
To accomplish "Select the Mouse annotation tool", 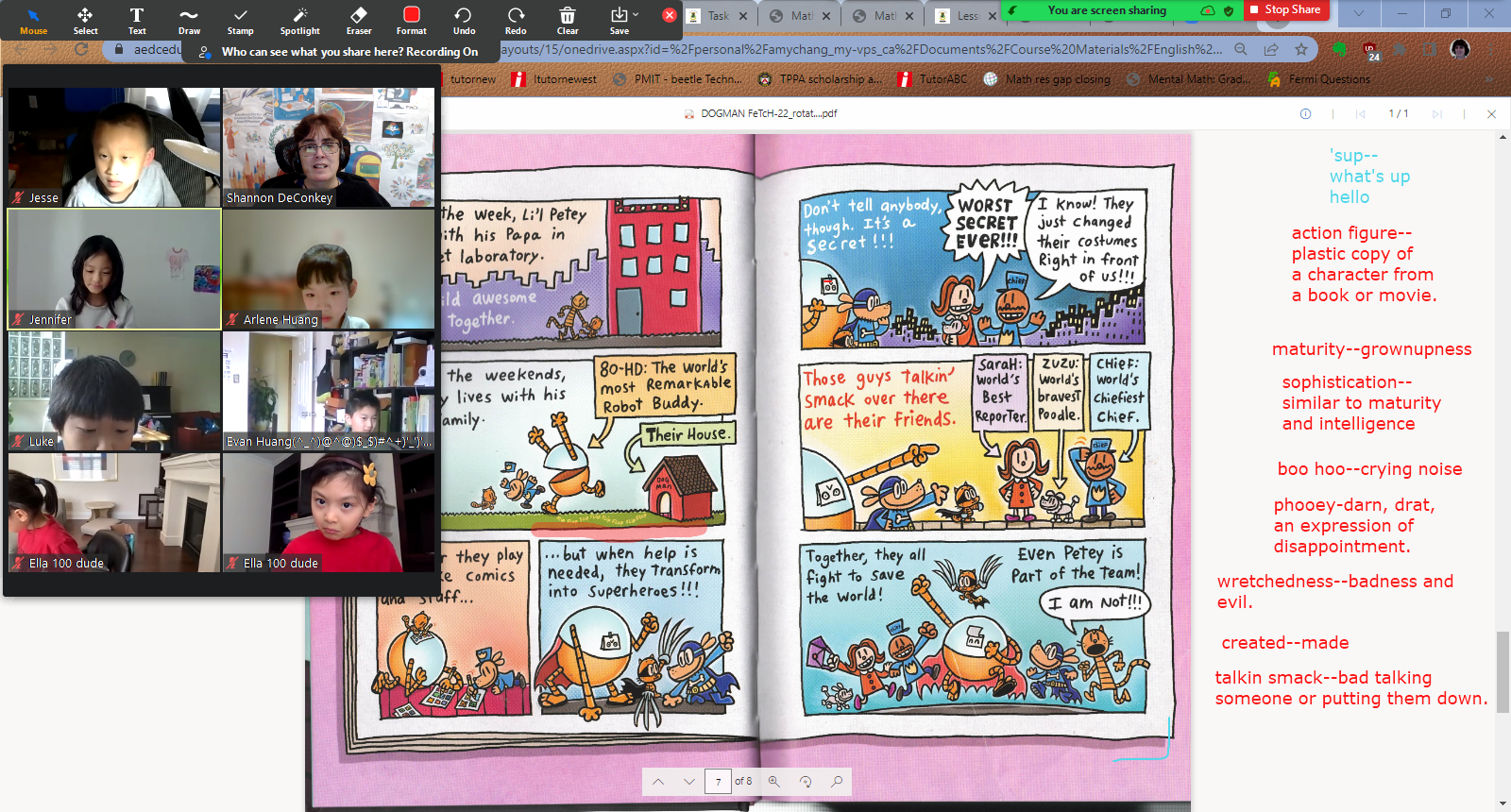I will (x=33, y=20).
